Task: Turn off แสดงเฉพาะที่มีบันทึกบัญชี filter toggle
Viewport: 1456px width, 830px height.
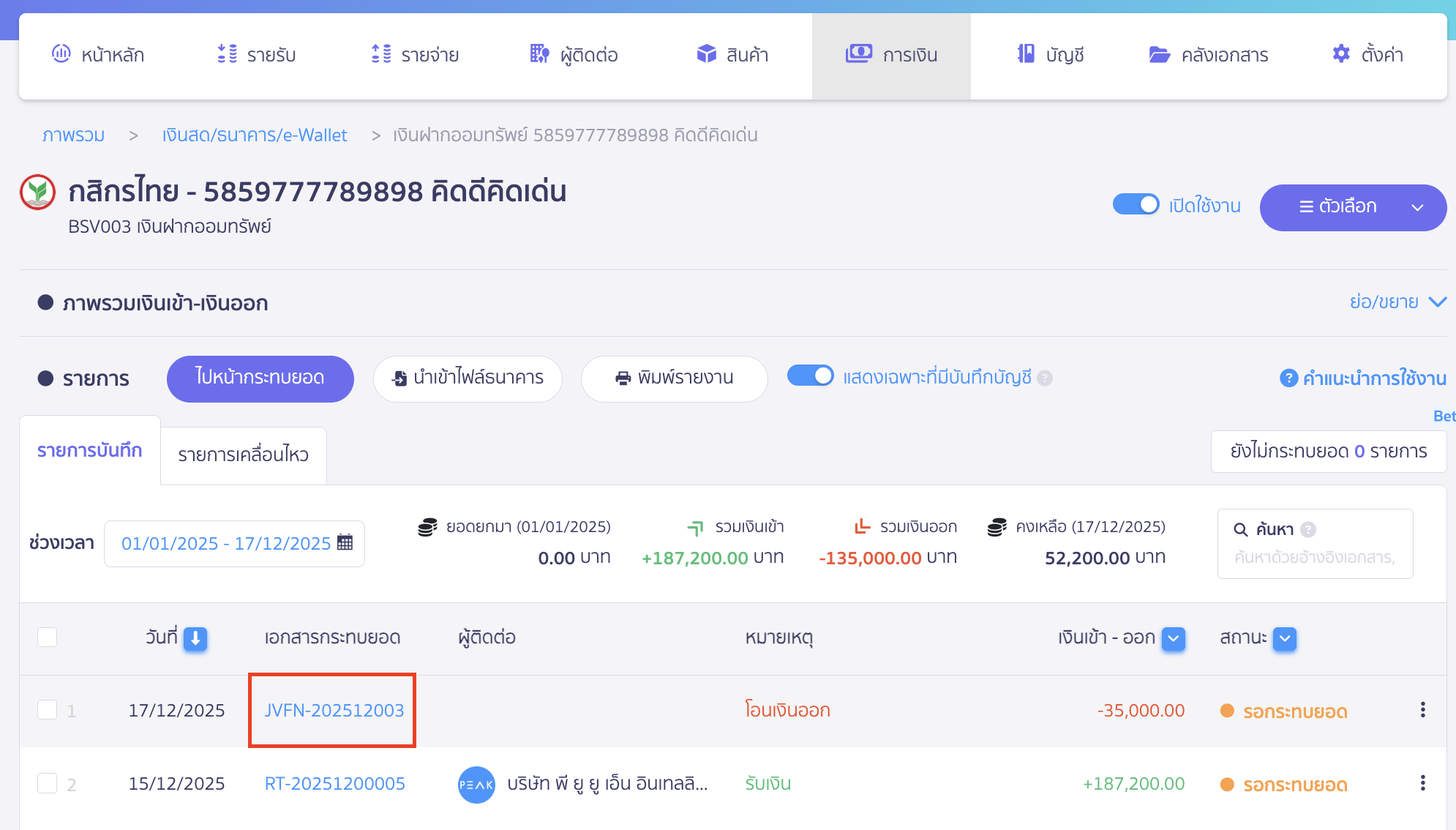Action: coord(810,375)
